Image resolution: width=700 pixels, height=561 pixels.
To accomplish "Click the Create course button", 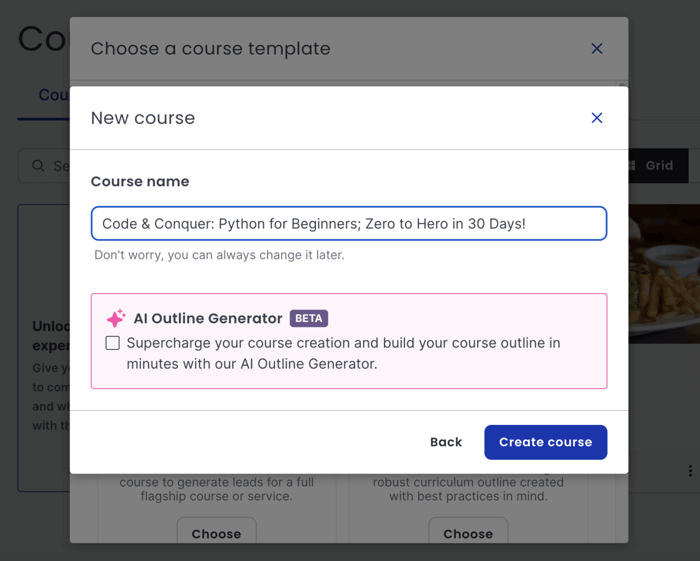I will 545,442.
